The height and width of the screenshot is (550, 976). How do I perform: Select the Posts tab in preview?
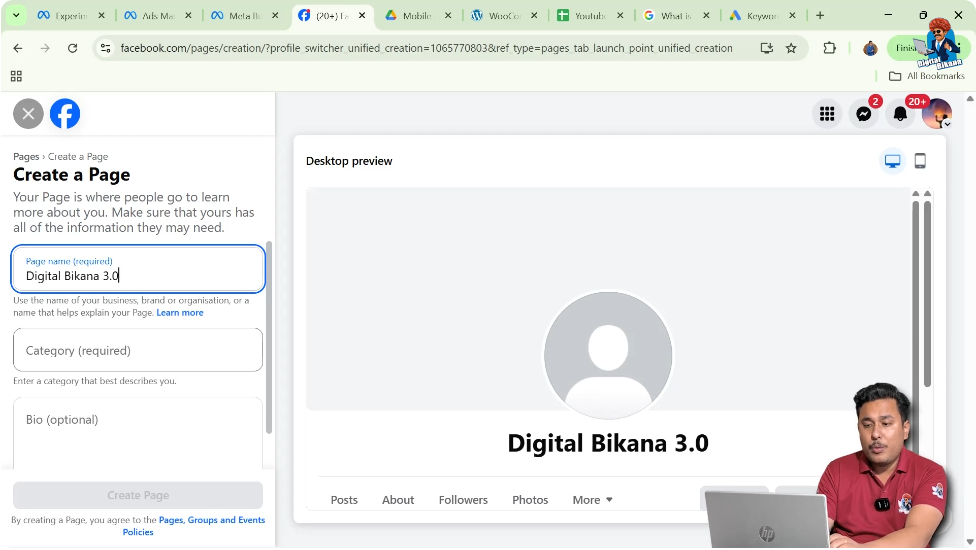pyautogui.click(x=344, y=500)
